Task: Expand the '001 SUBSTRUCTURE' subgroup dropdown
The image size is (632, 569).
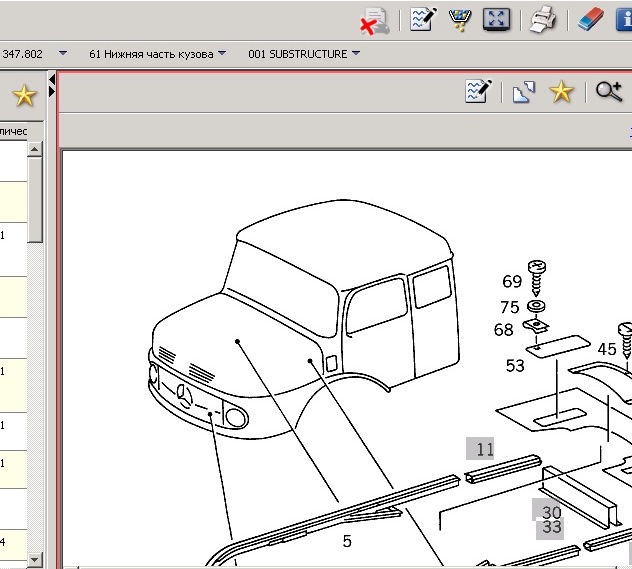Action: 356,54
